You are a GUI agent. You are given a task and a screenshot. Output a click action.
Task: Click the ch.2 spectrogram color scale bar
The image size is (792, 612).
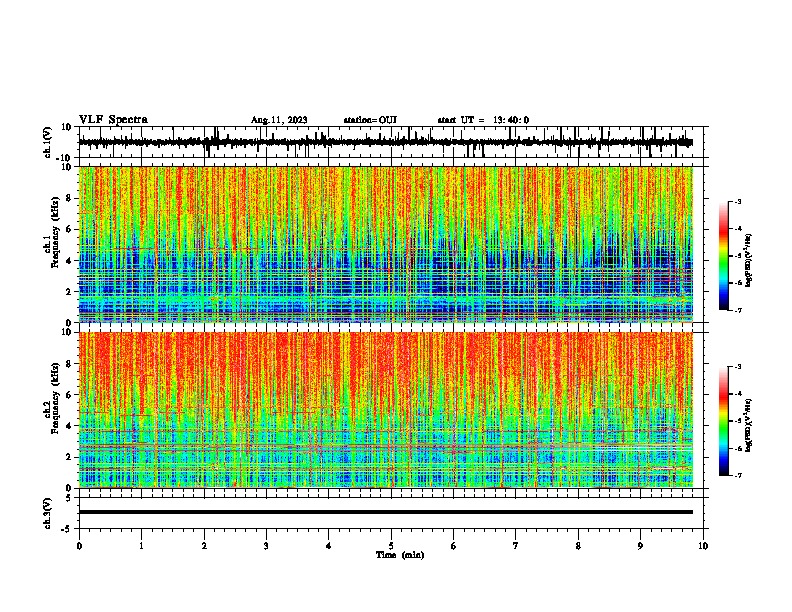click(723, 421)
